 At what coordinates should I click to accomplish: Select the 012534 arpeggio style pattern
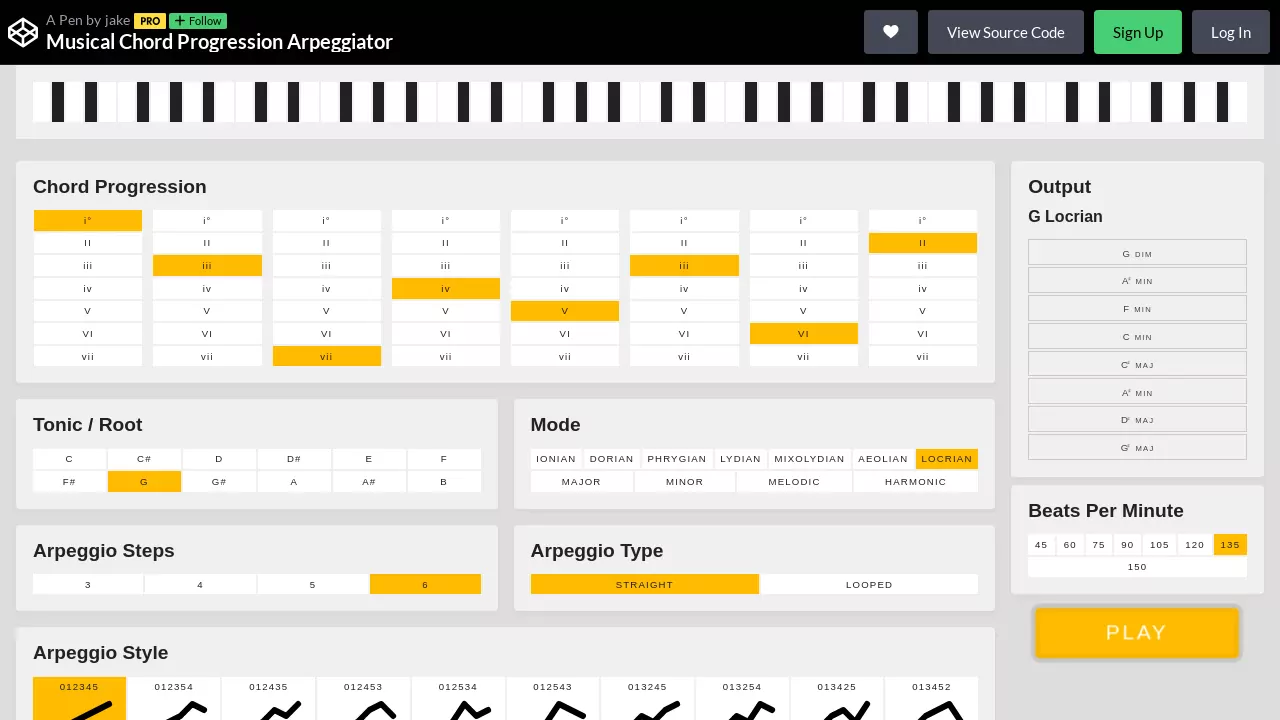[458, 699]
